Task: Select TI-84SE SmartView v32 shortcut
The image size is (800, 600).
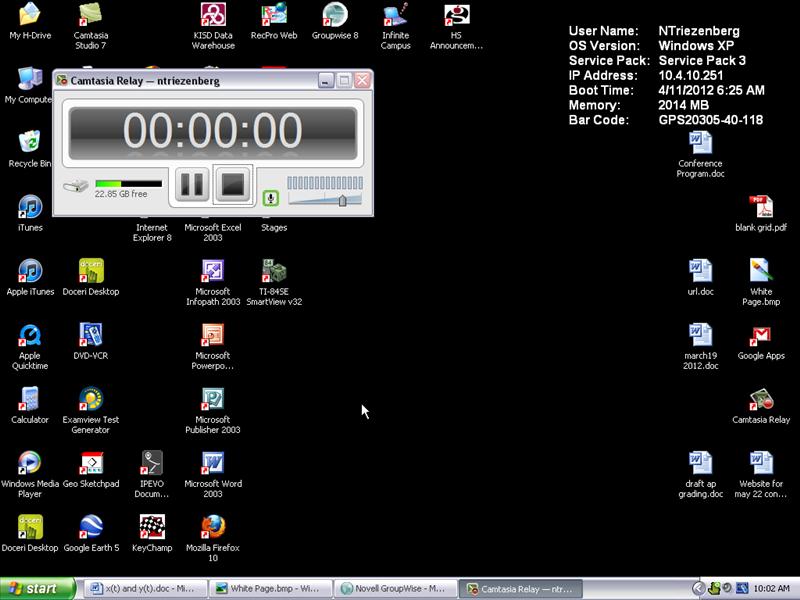Action: point(274,282)
